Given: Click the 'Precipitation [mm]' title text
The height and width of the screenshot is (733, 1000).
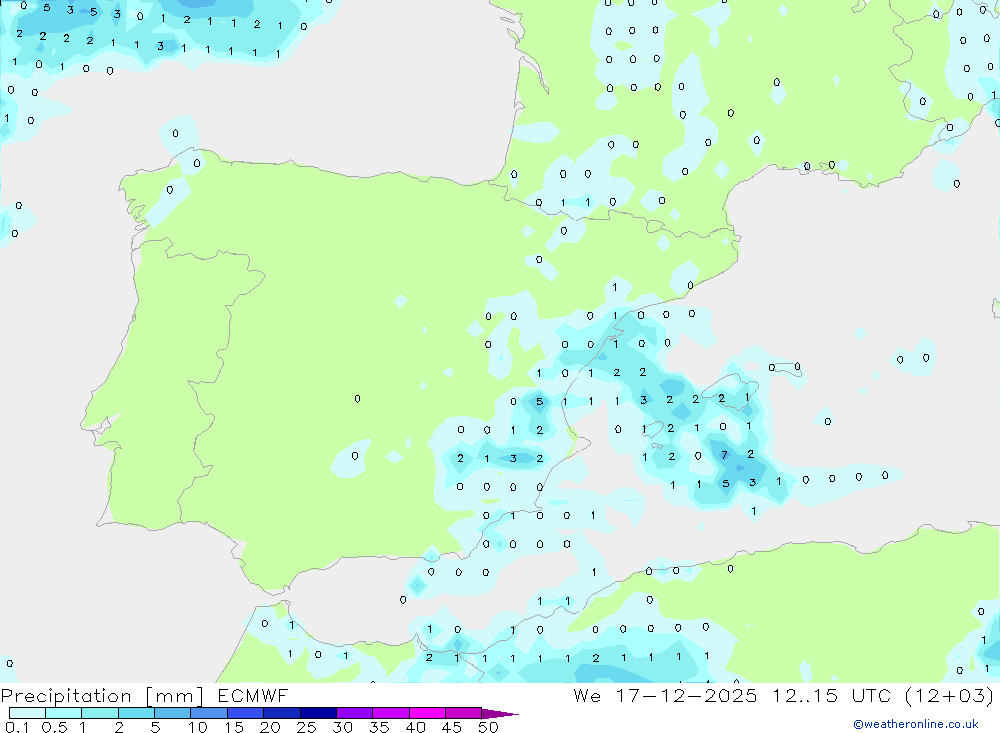Looking at the screenshot, I should pyautogui.click(x=102, y=696).
